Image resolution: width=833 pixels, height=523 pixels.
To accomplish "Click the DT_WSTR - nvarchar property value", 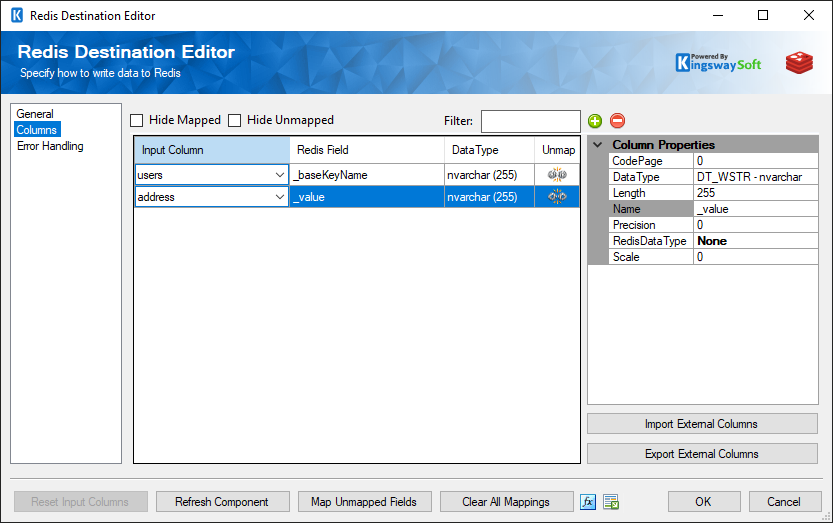I will pos(755,176).
